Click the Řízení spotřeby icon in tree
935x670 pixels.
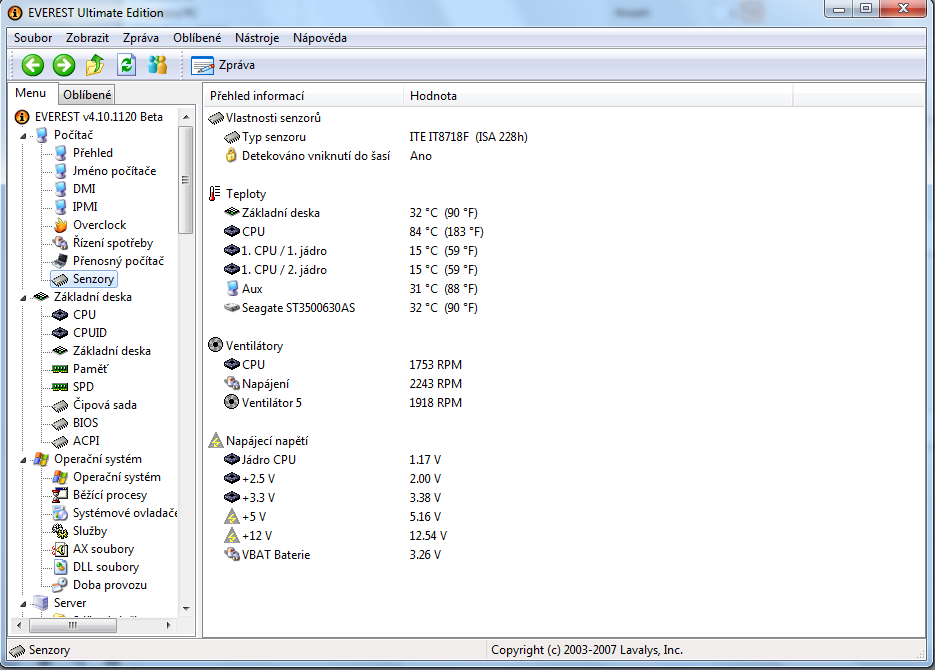click(x=60, y=243)
